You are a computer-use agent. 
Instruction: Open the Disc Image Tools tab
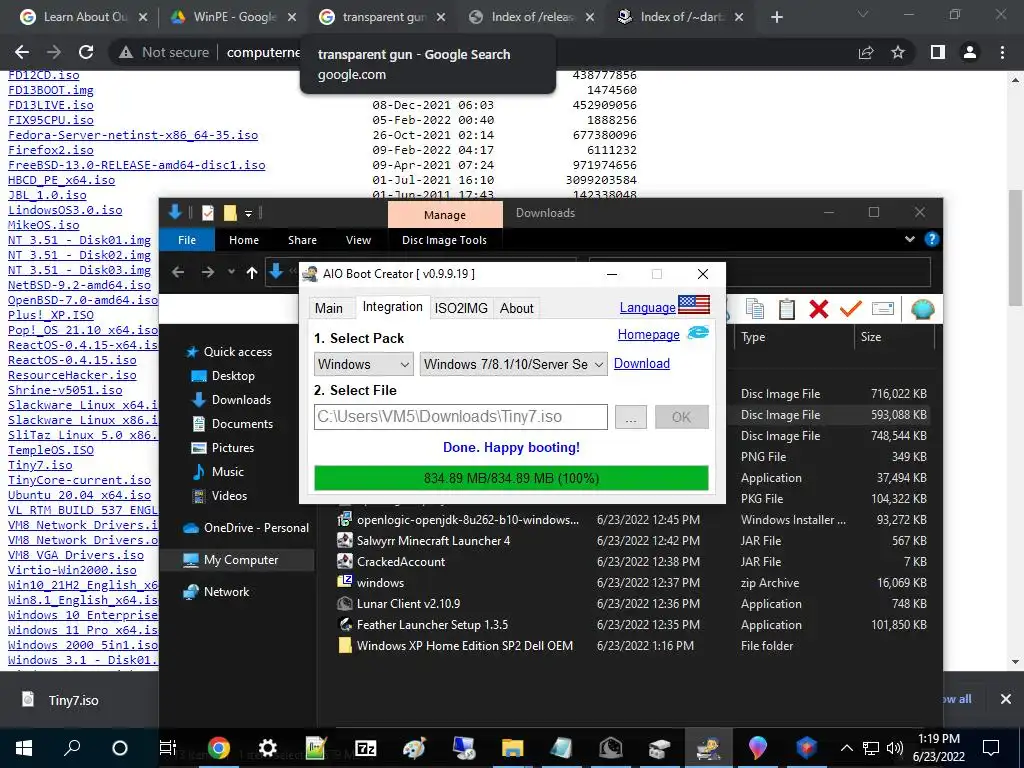(444, 240)
